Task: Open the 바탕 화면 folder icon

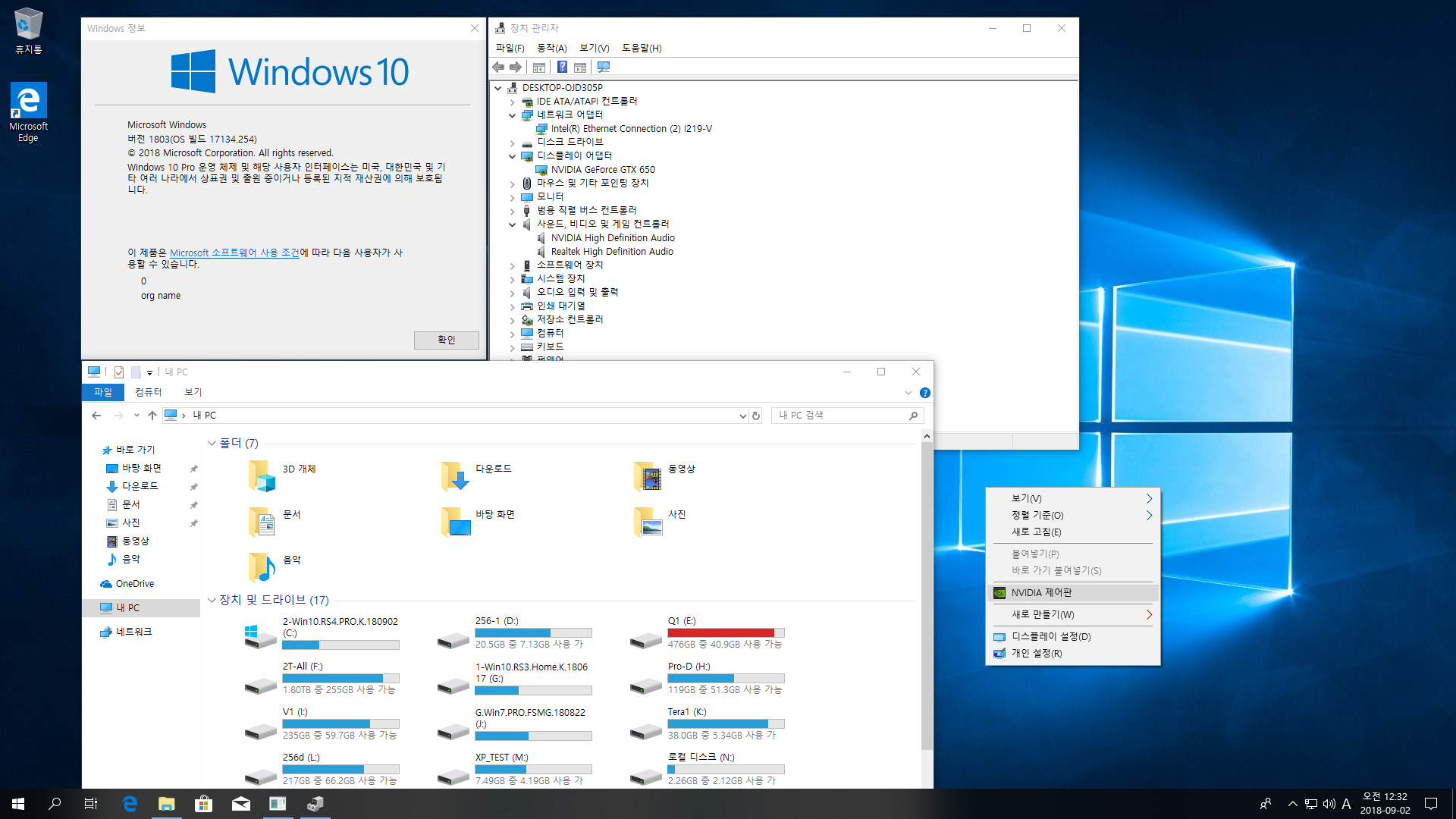Action: [455, 521]
